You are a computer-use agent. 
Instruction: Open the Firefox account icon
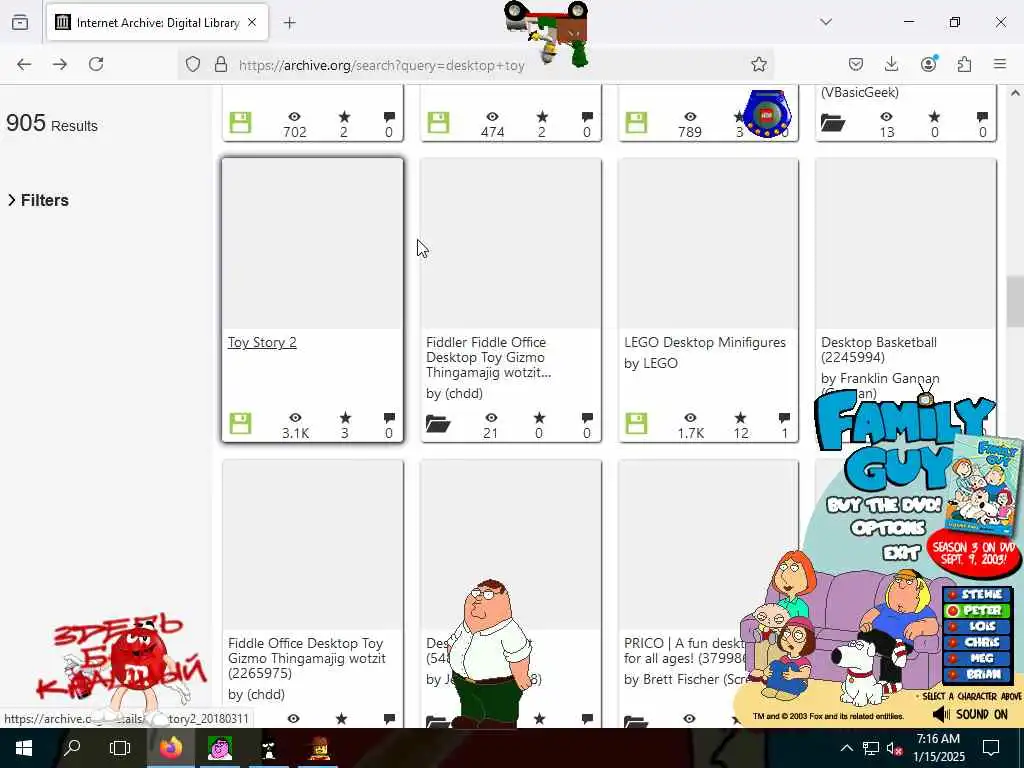coord(928,63)
